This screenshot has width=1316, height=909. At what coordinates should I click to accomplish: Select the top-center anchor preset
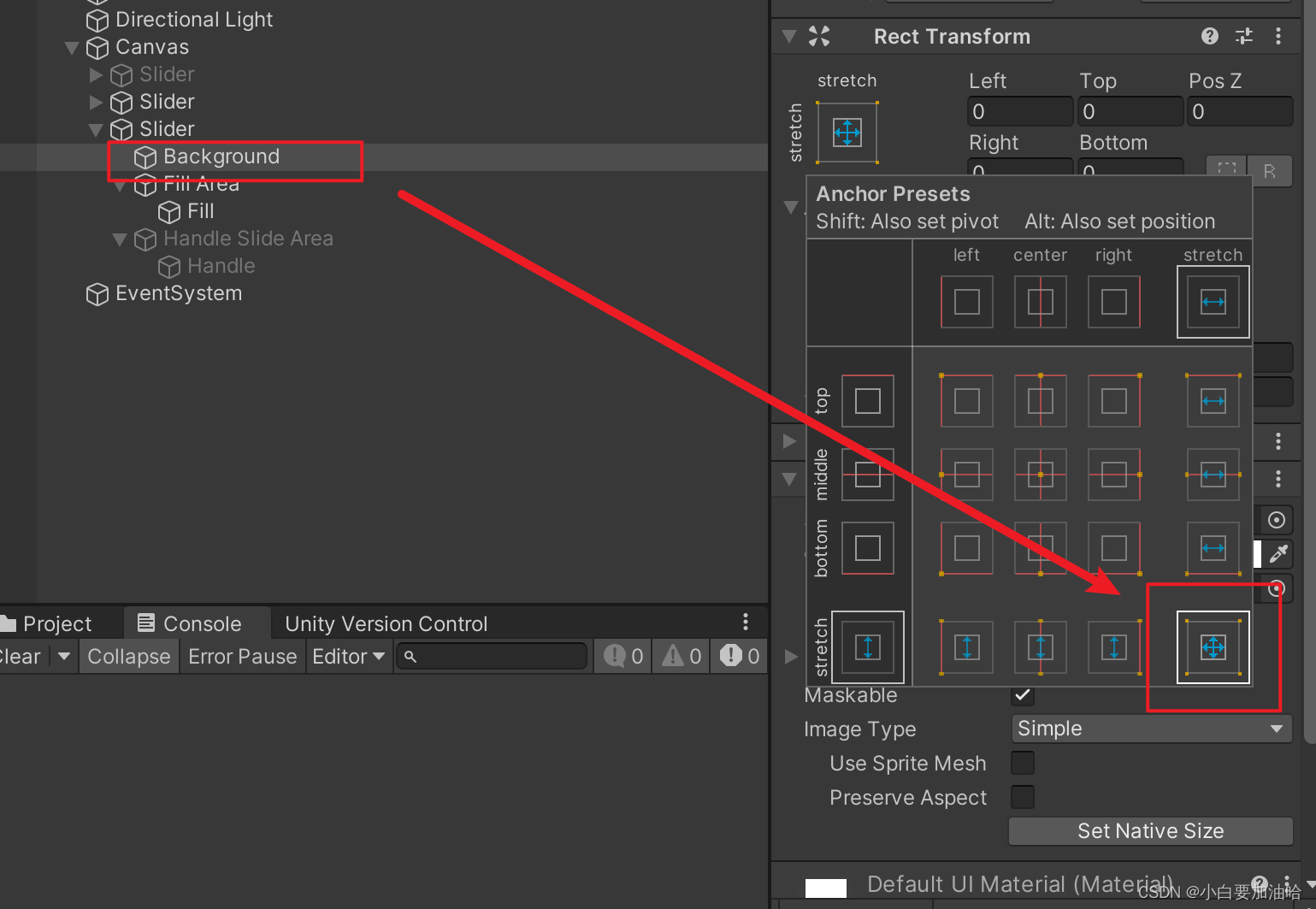(x=1041, y=401)
